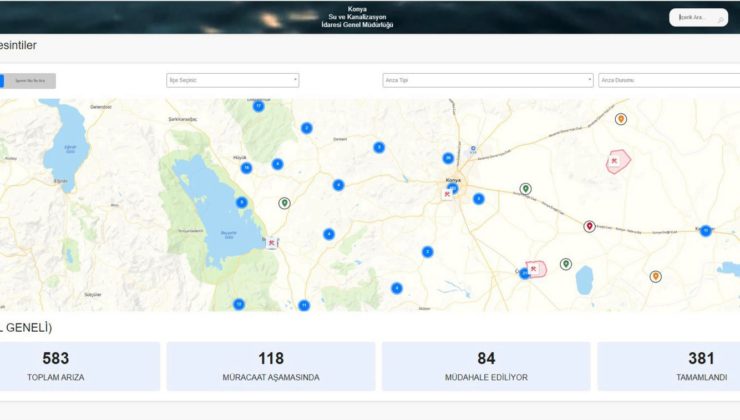Open the green pin east of Beyşehir Lake

(x=284, y=203)
